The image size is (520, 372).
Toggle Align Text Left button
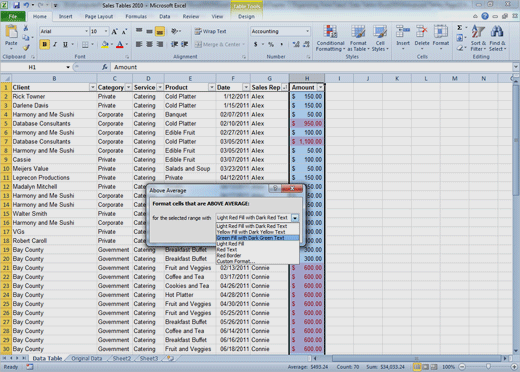[x=139, y=44]
